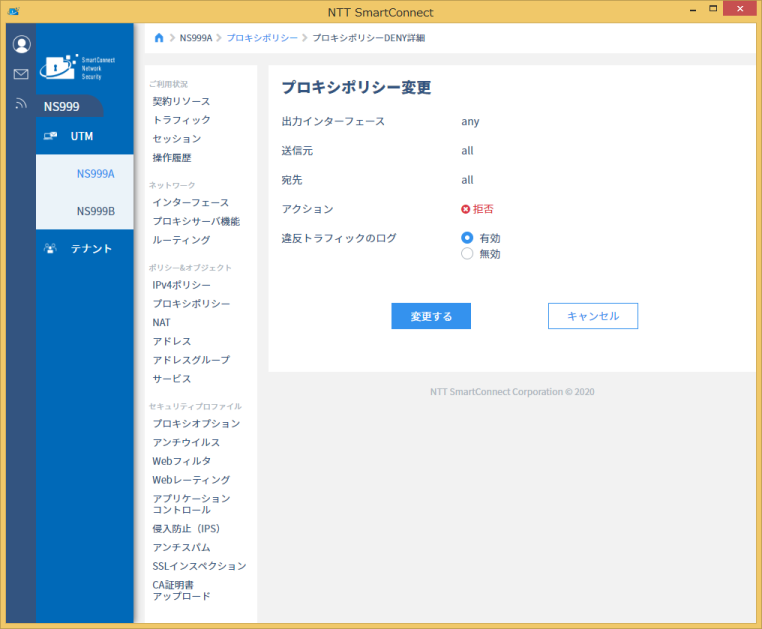
Task: Open プロキシサーバ機能 in the side menu
Action: pyautogui.click(x=196, y=221)
